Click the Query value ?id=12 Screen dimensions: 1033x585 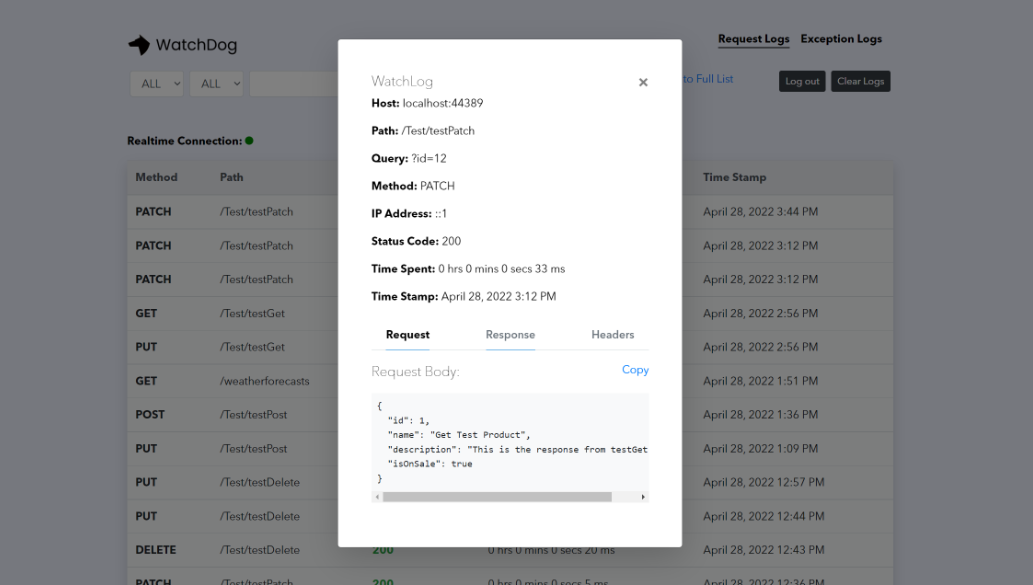(429, 158)
